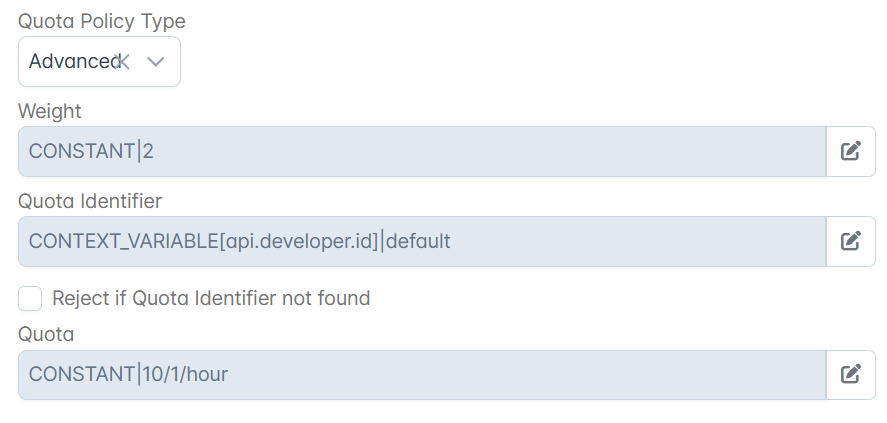
Task: Click the 'CONSTANT' text inside the Quota field
Action: tap(82, 374)
